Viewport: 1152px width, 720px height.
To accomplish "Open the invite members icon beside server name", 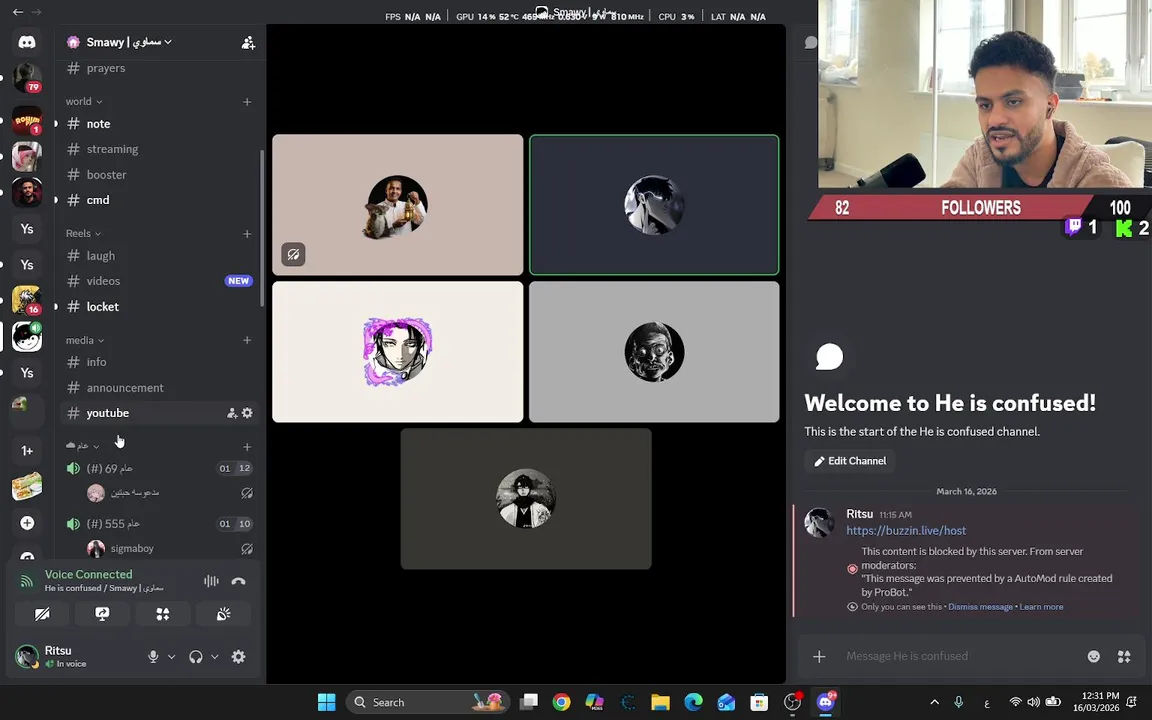I will (248, 43).
